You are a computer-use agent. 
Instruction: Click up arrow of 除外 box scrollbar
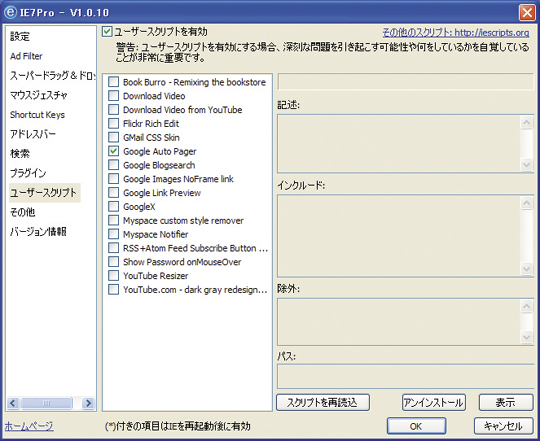point(526,306)
